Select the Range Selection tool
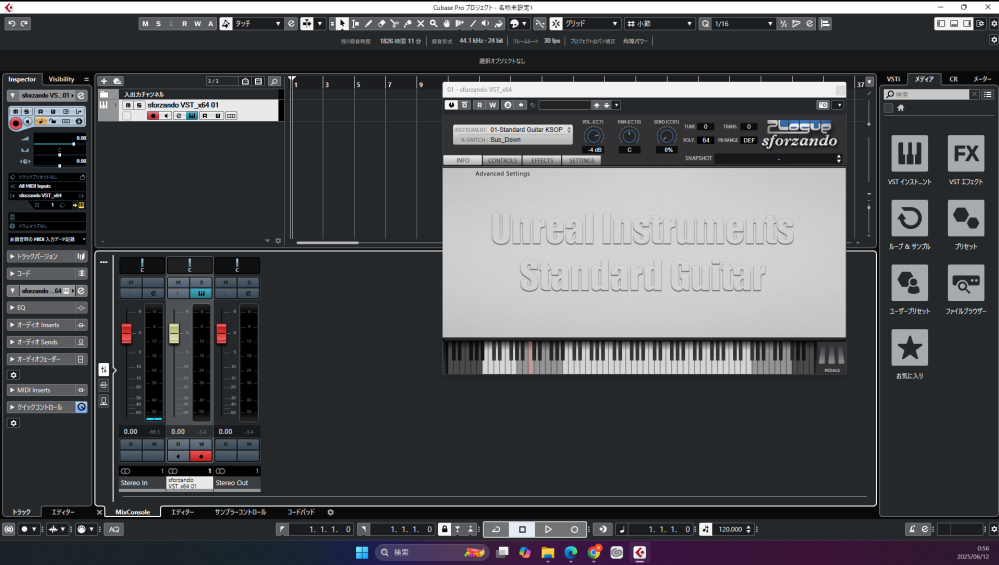The height and width of the screenshot is (565, 999). (x=356, y=24)
